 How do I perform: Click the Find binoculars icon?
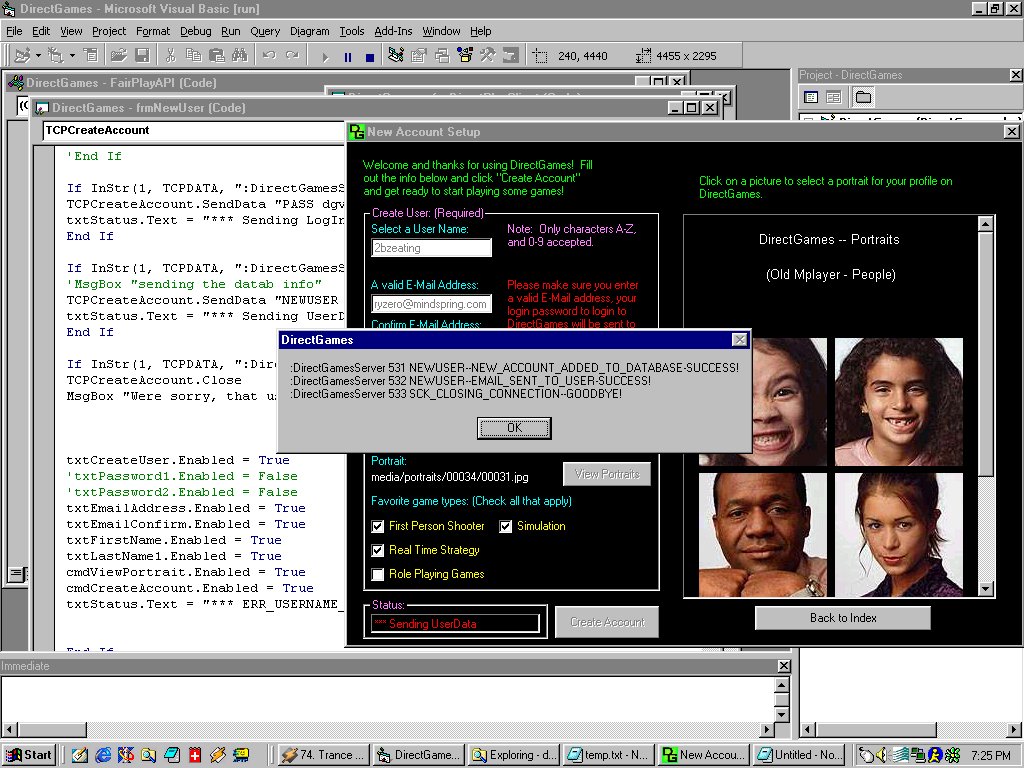coord(240,56)
